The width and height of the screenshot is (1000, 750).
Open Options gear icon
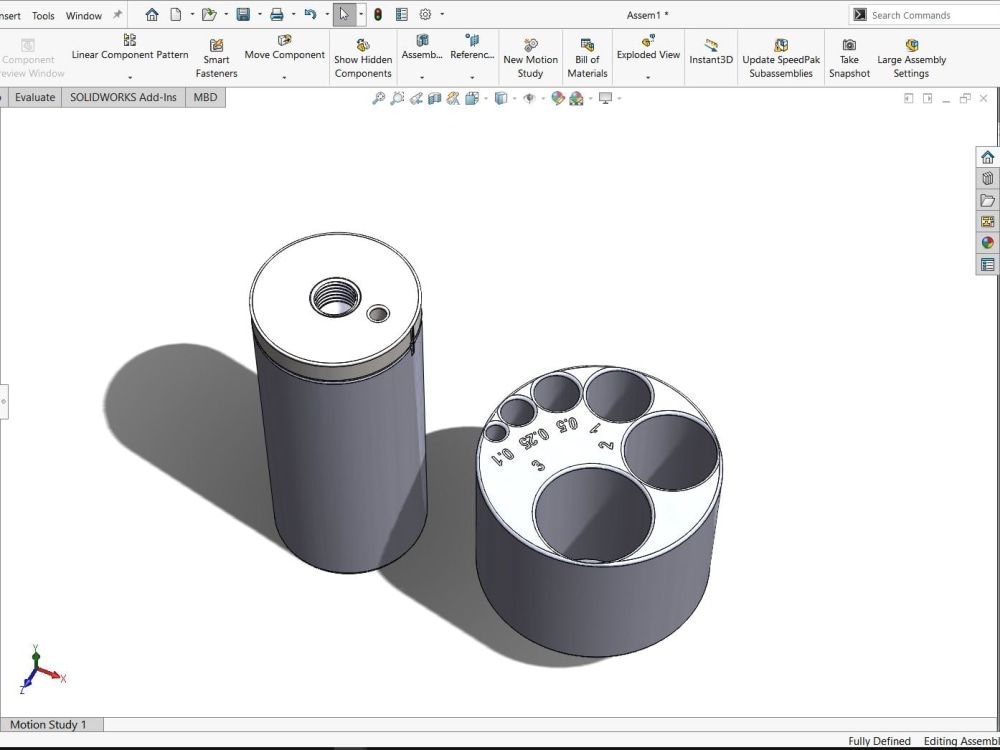[425, 15]
